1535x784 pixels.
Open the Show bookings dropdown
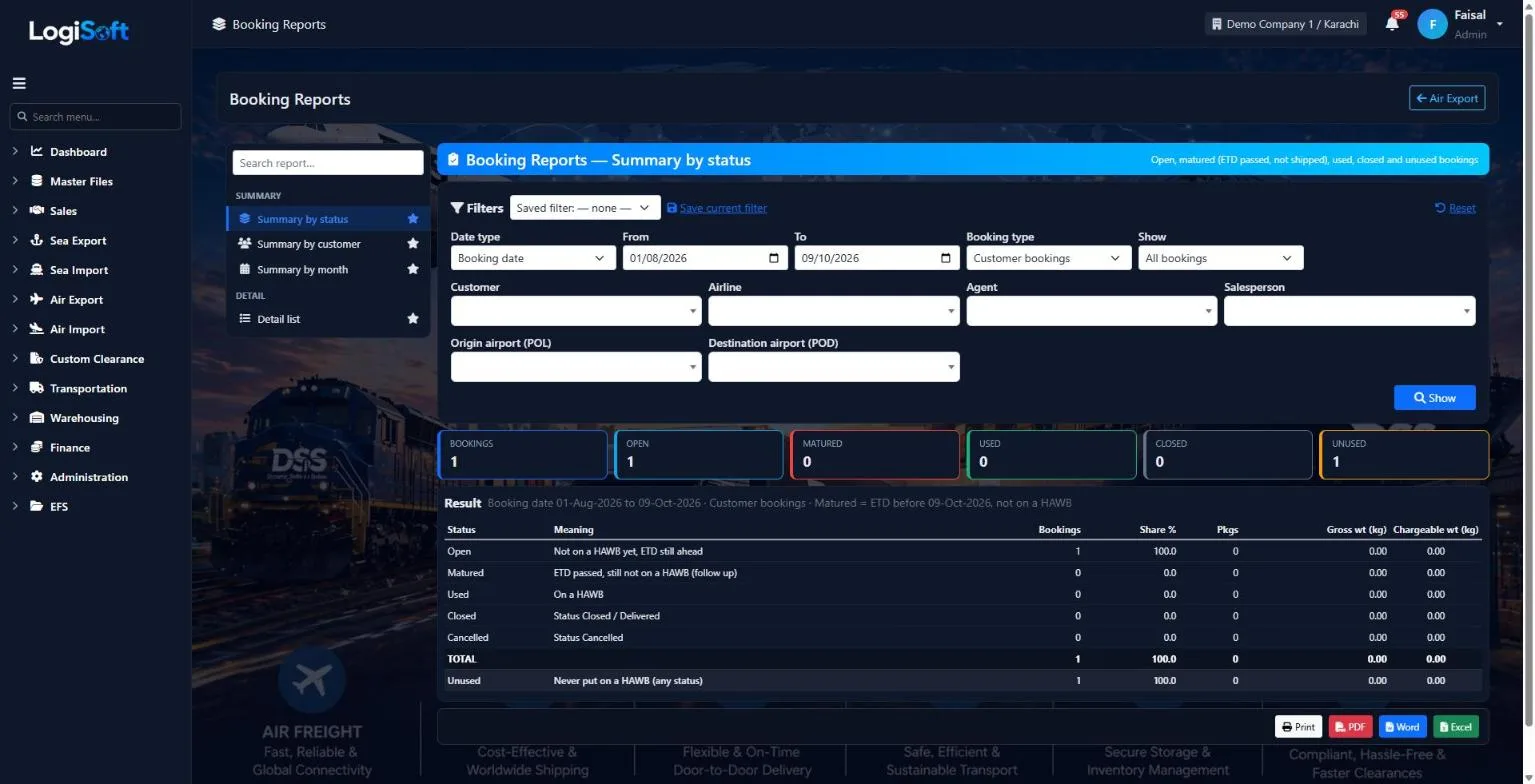click(1221, 258)
